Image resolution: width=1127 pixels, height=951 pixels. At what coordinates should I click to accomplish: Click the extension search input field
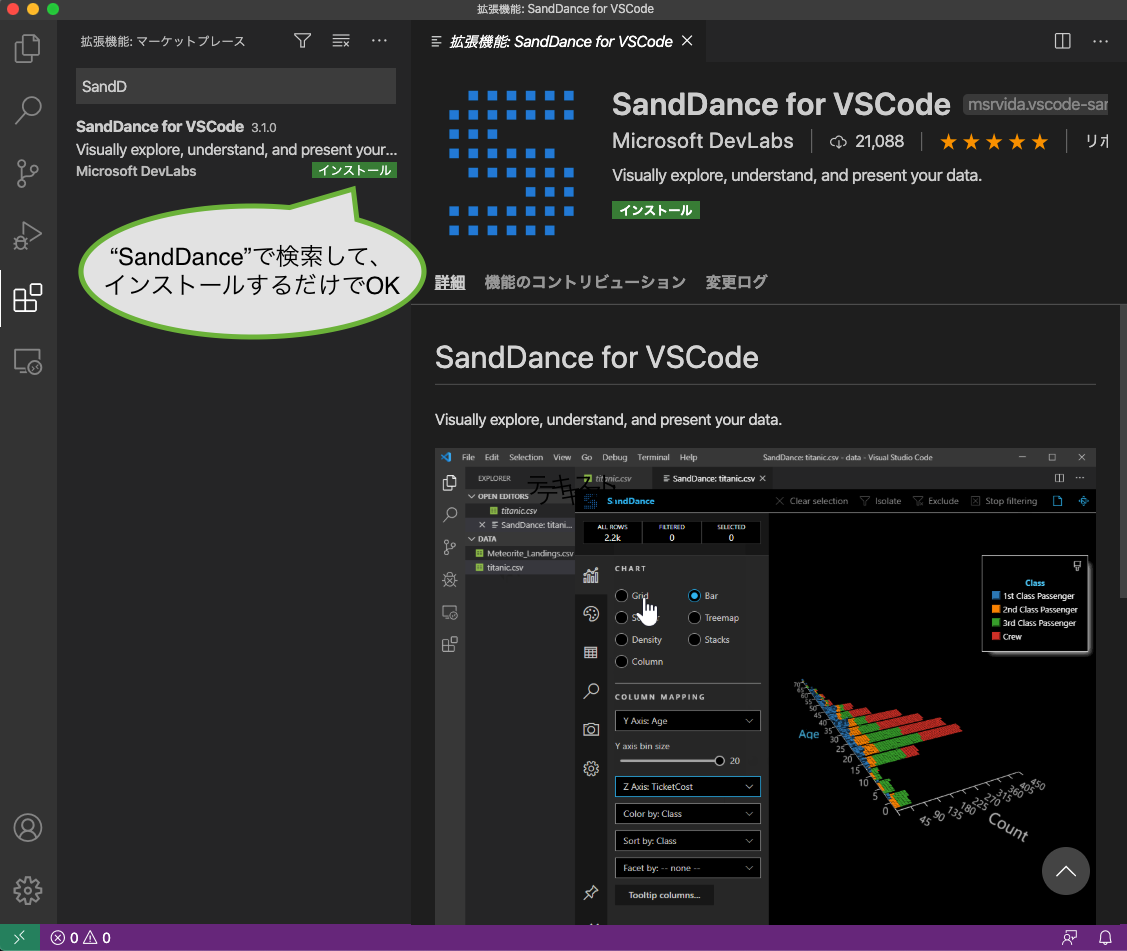click(236, 87)
